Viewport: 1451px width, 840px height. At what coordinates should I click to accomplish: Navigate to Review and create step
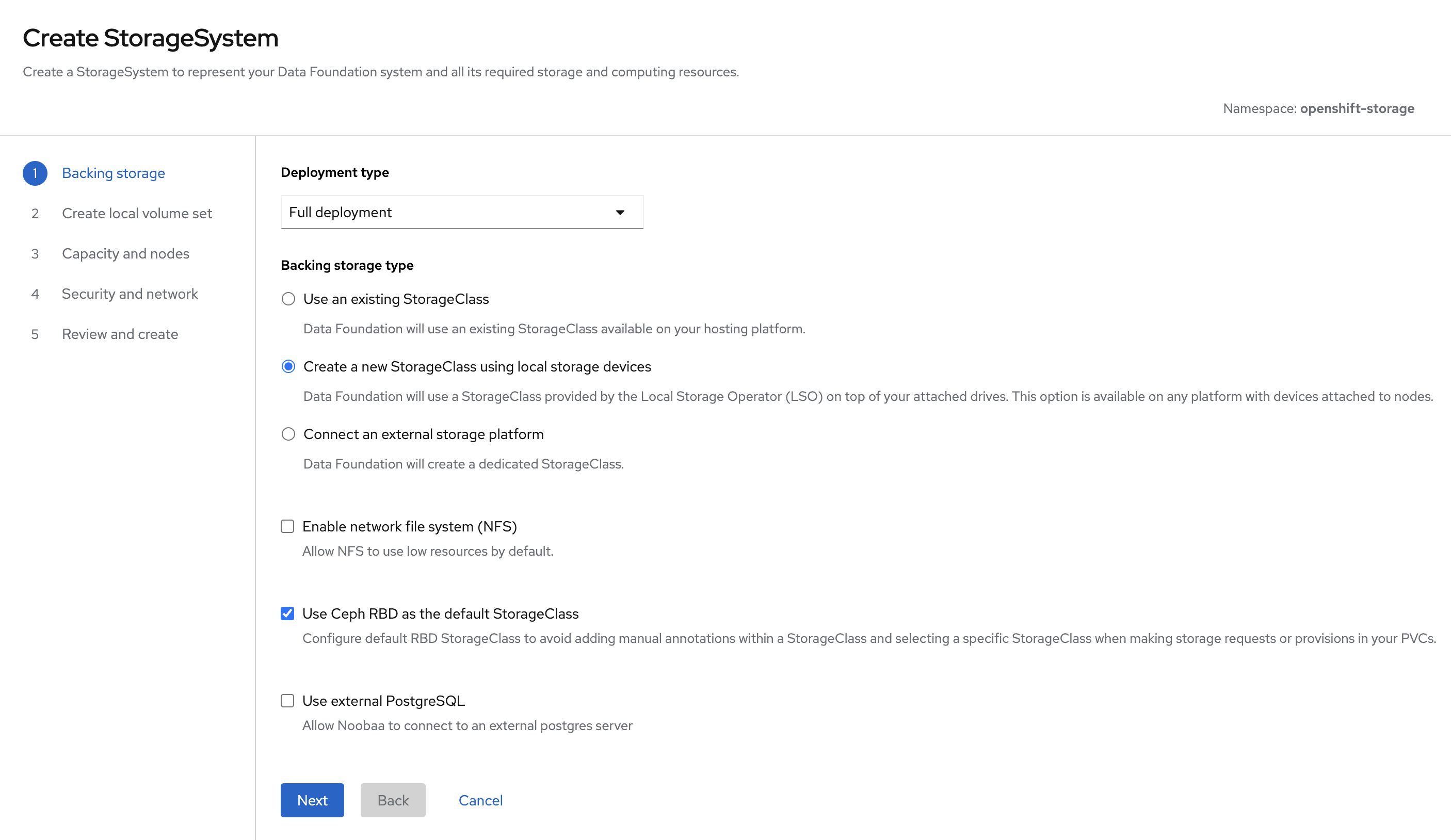click(120, 334)
